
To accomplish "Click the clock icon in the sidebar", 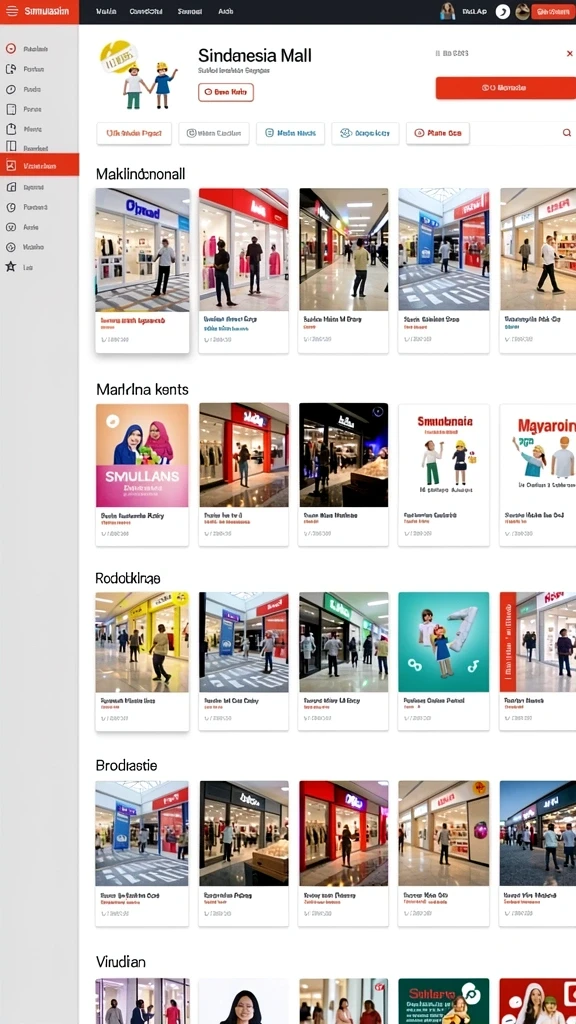I will coord(10,89).
